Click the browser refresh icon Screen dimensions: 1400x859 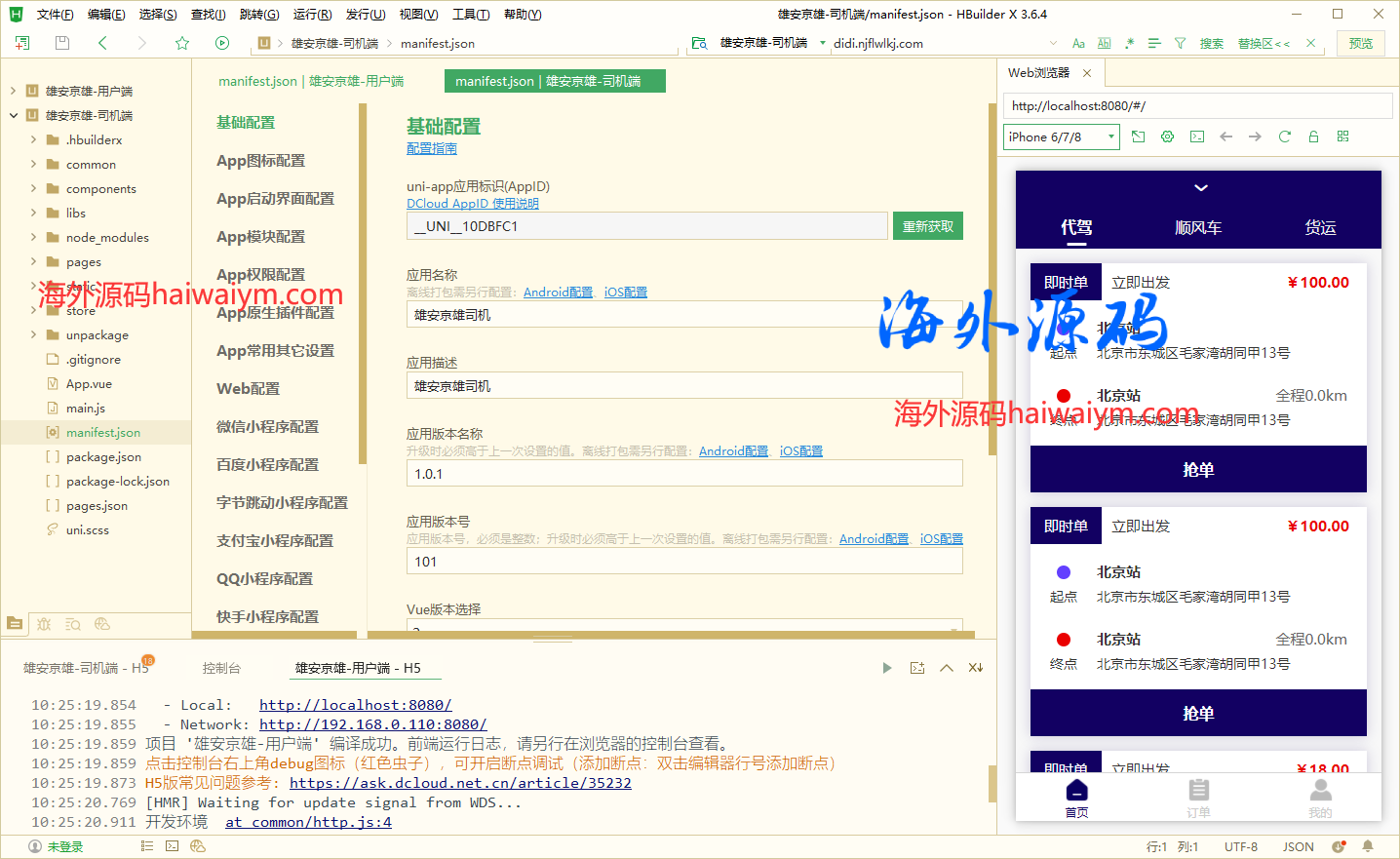tap(1284, 137)
